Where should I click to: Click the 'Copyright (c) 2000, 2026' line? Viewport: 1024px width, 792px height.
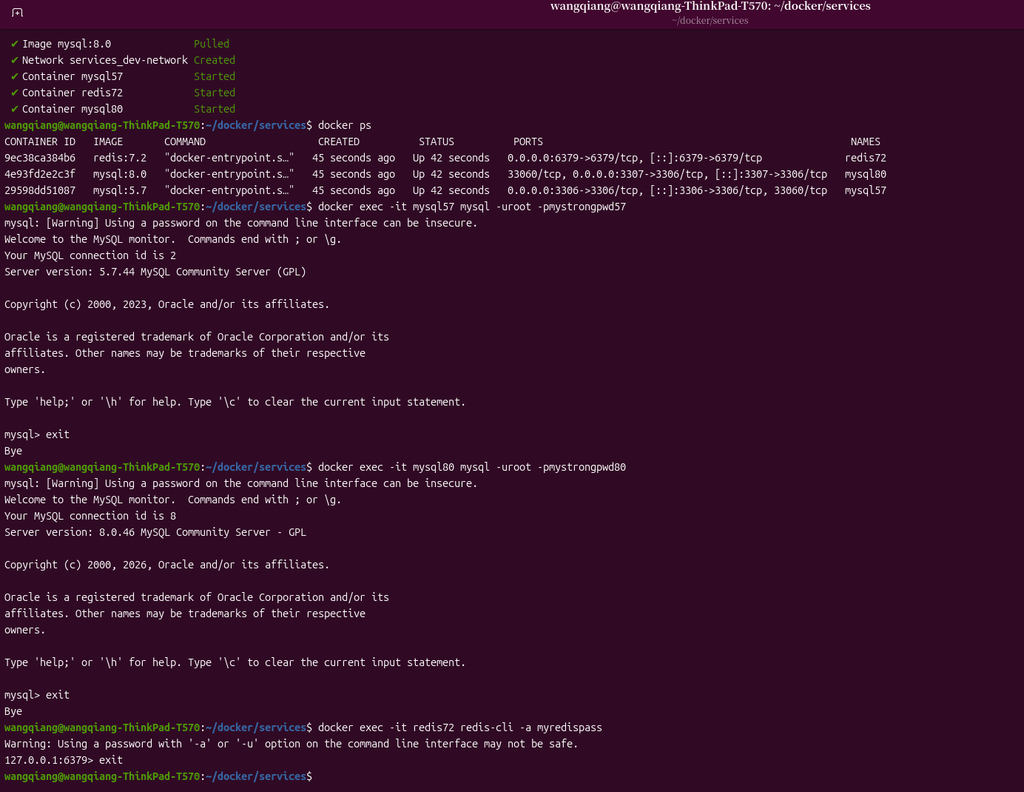[167, 565]
